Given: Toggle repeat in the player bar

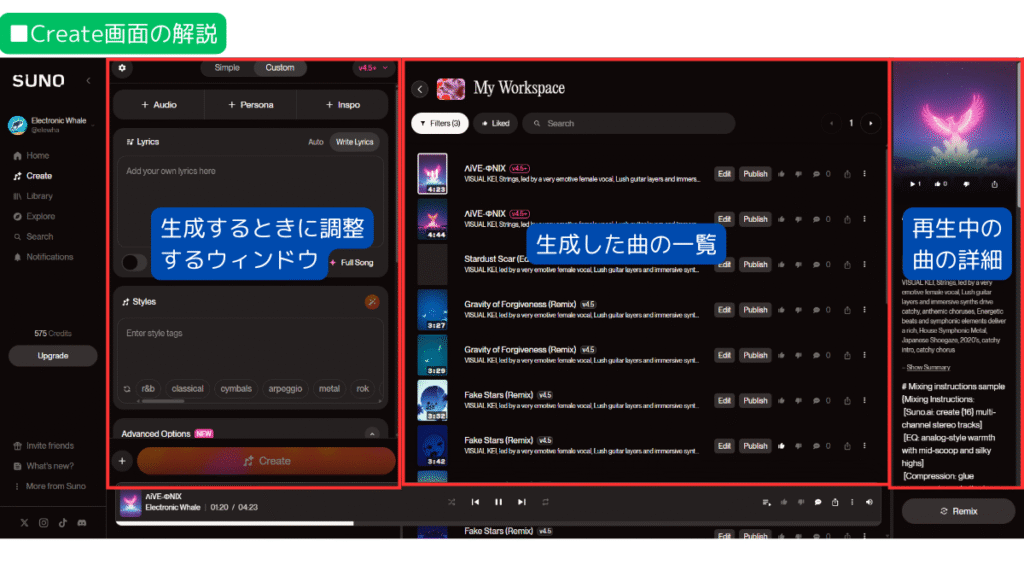Looking at the screenshot, I should pos(545,502).
